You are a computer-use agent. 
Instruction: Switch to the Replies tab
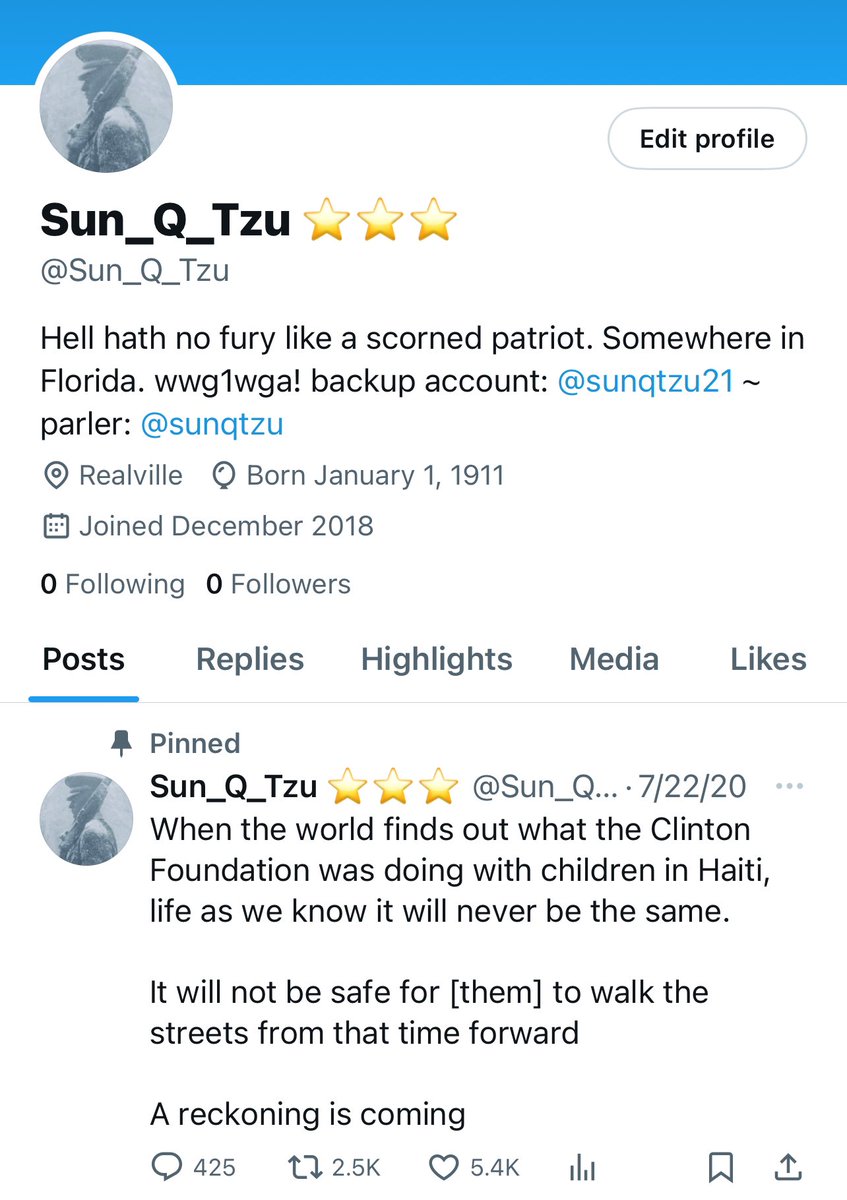(250, 660)
